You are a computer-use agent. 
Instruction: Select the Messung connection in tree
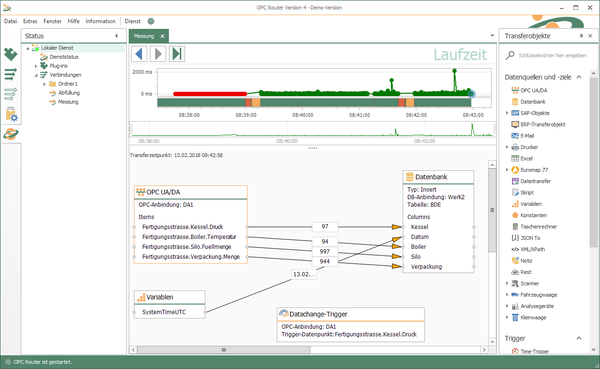click(x=68, y=102)
